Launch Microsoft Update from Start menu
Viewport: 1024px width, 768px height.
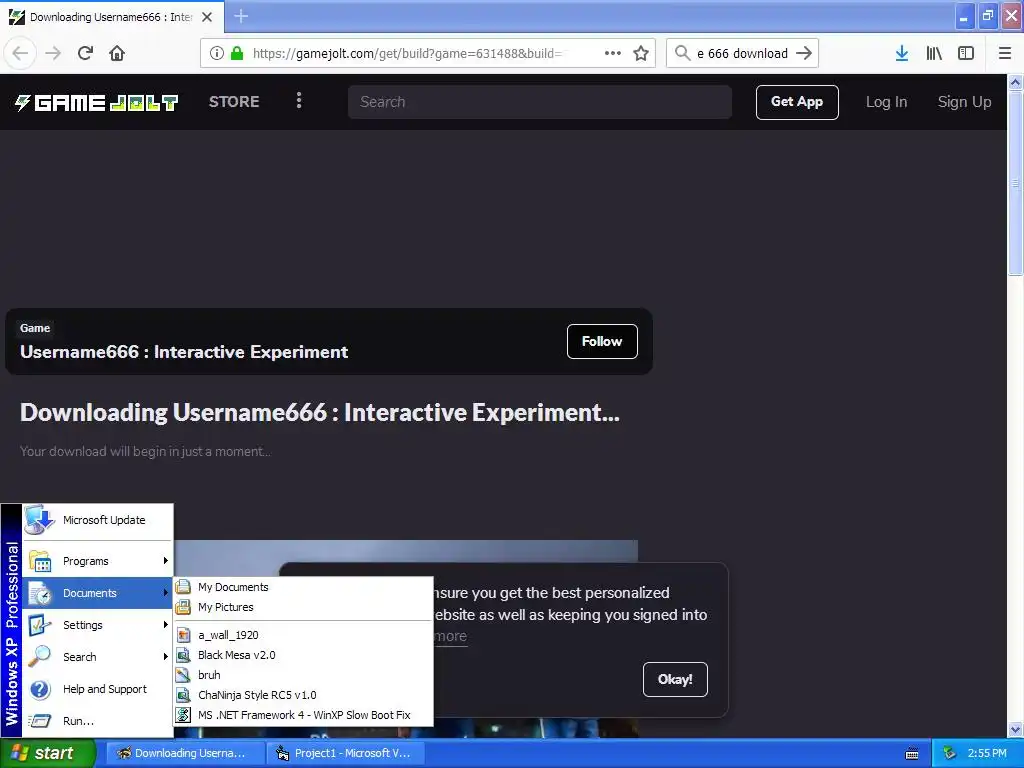click(98, 520)
